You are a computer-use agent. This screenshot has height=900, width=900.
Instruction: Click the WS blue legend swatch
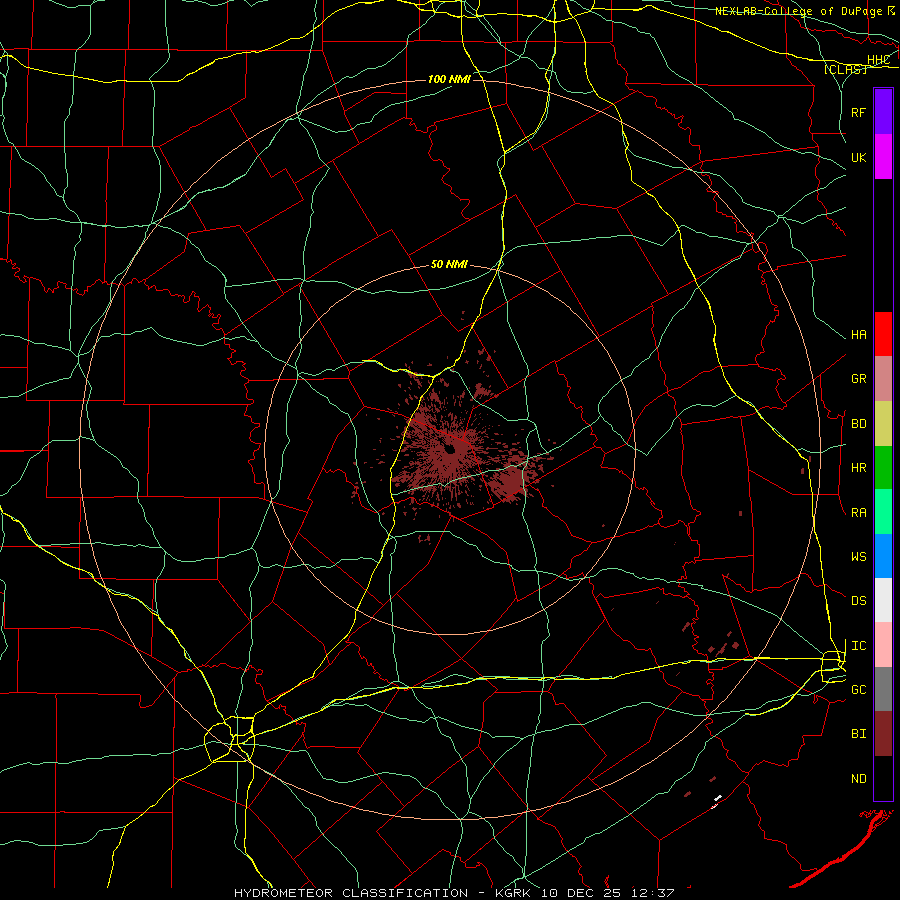coord(883,556)
